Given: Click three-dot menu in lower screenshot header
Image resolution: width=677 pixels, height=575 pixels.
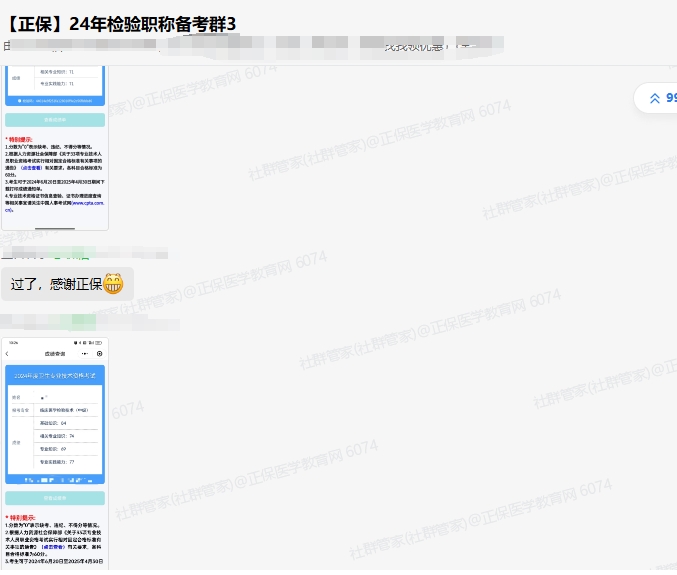Looking at the screenshot, I should [x=85, y=354].
